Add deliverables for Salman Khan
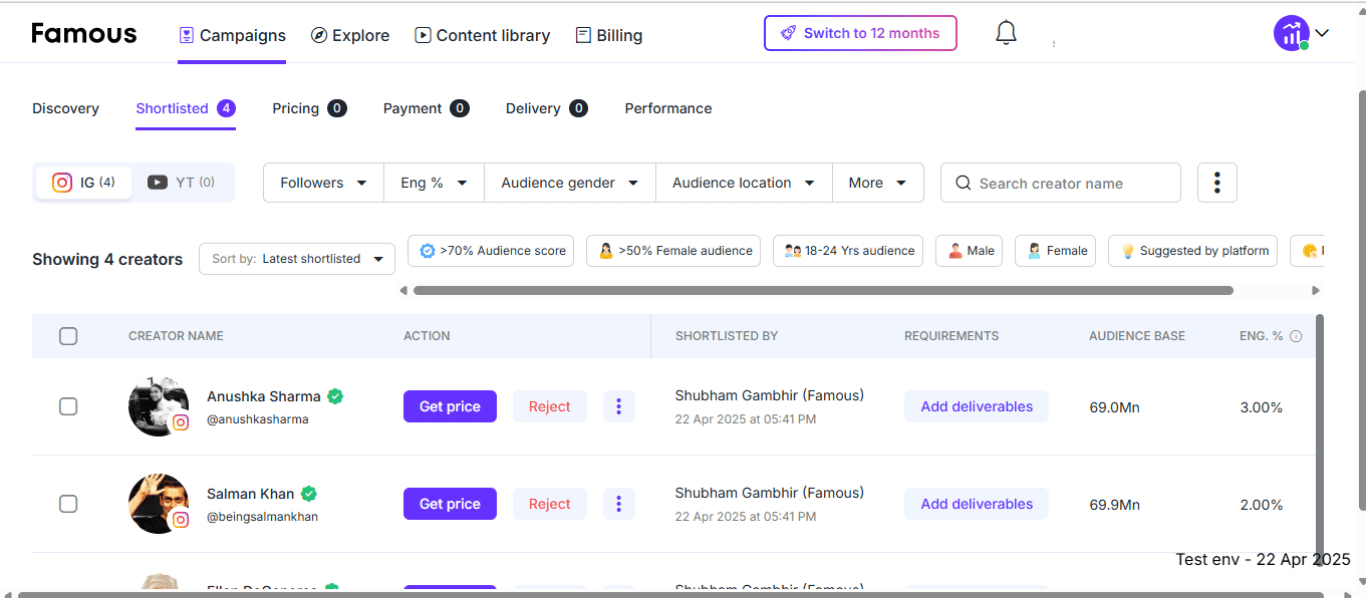This screenshot has height=599, width=1366. 977,504
